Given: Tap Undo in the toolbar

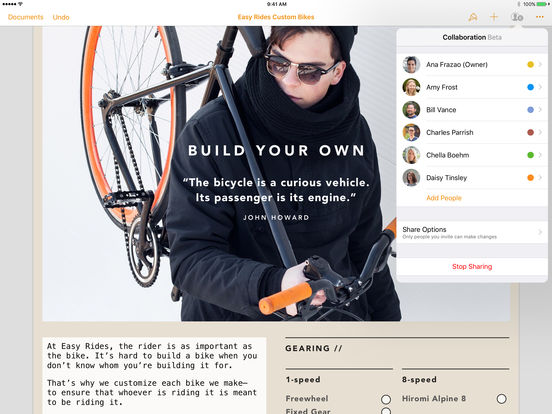Looking at the screenshot, I should point(61,17).
